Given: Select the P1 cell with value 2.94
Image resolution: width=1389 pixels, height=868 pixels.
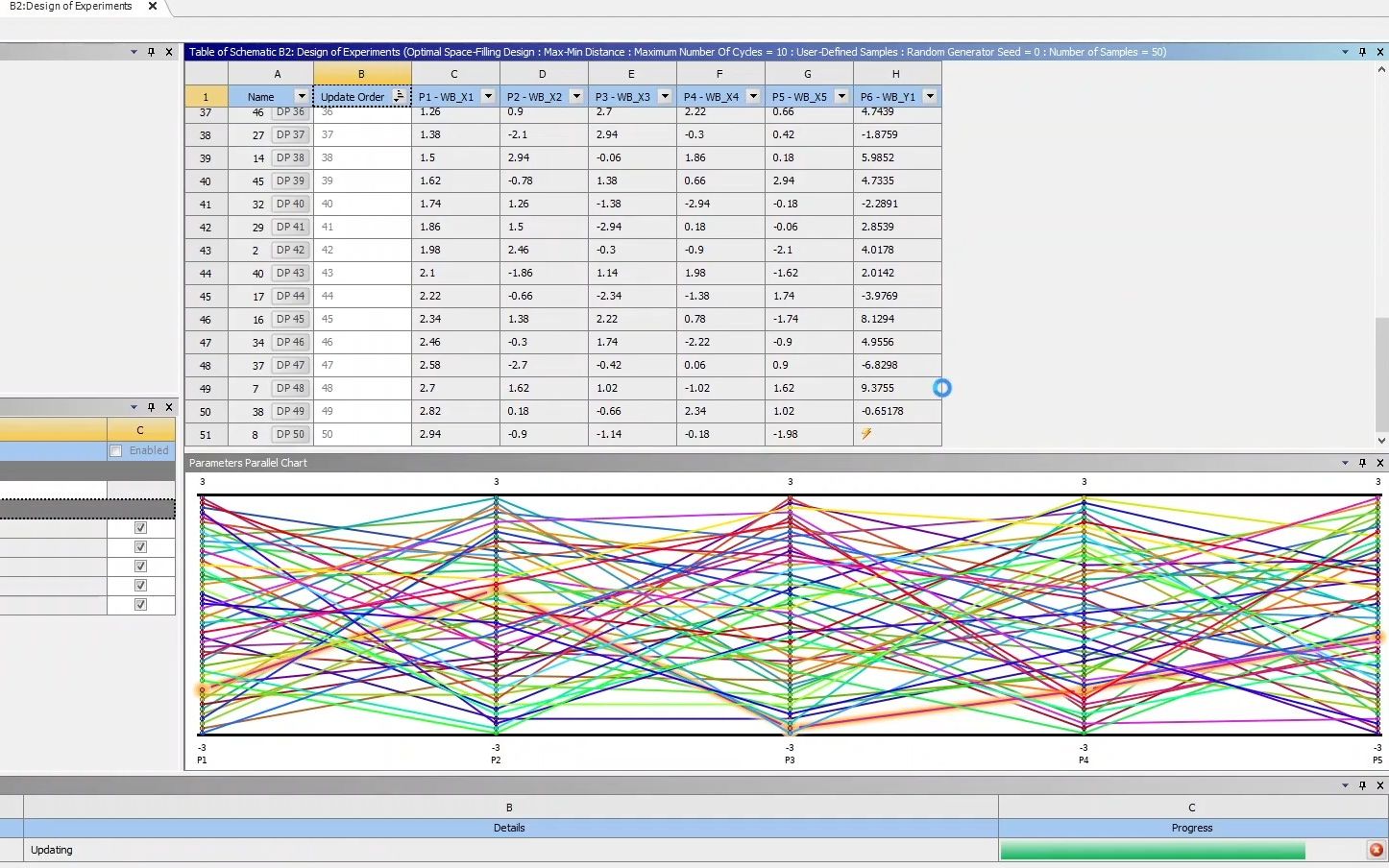Looking at the screenshot, I should pyautogui.click(x=455, y=434).
